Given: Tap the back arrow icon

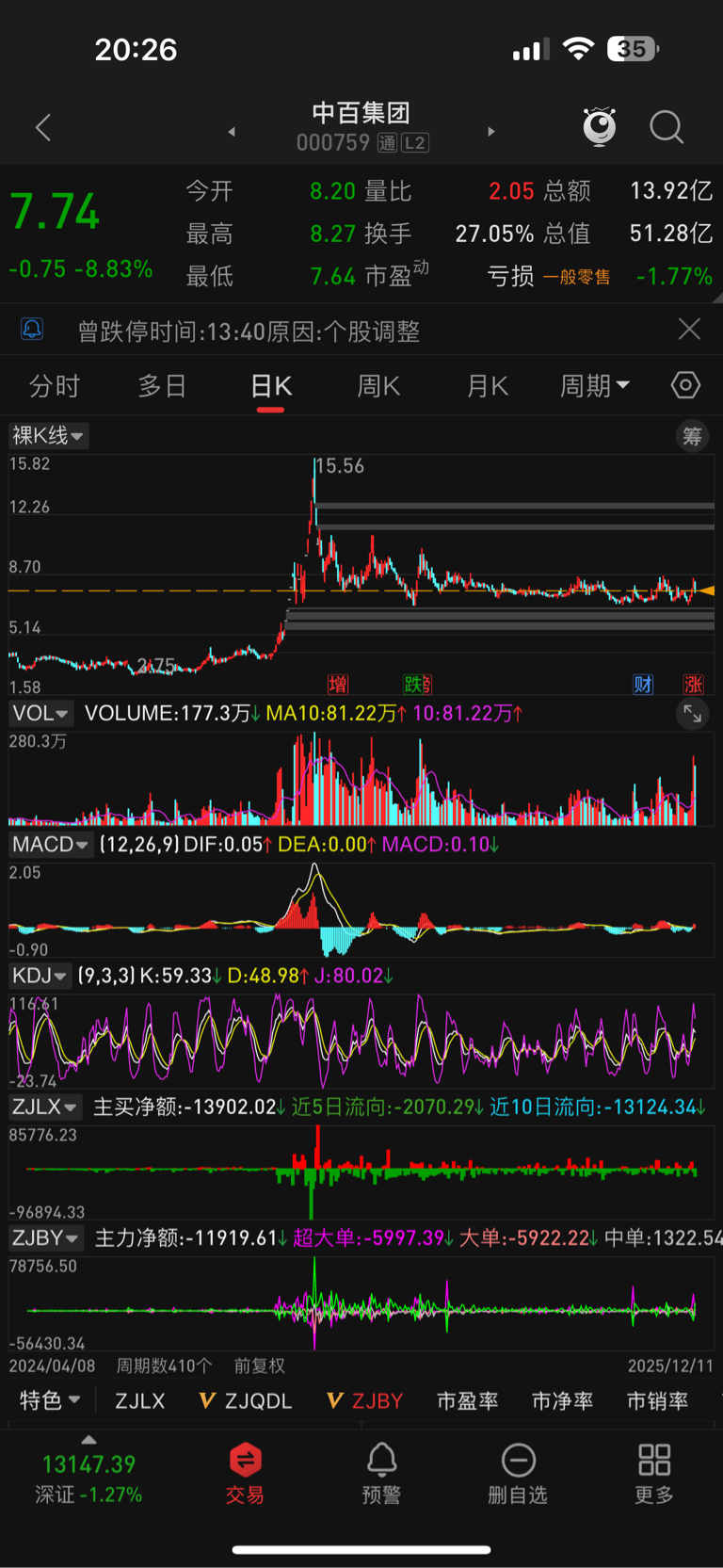Looking at the screenshot, I should point(42,128).
